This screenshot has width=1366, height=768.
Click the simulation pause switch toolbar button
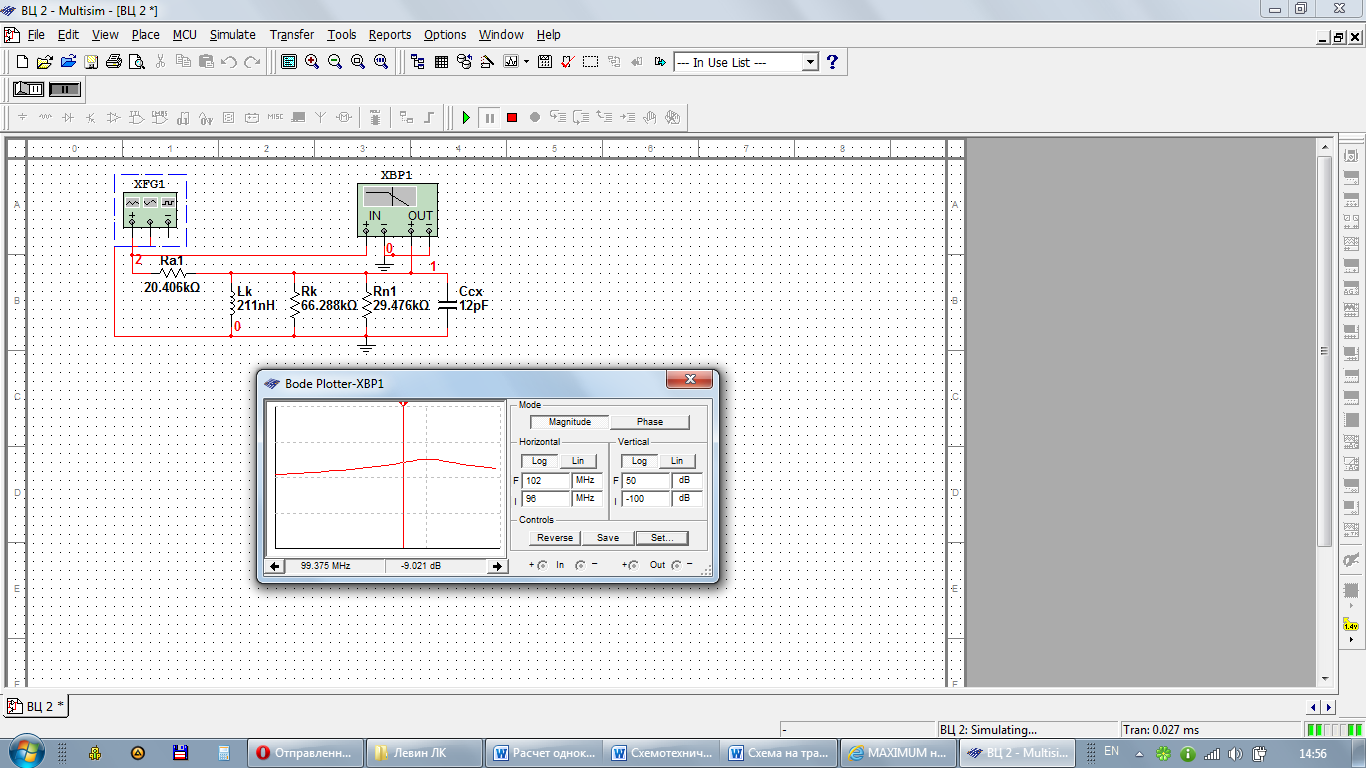coord(64,89)
